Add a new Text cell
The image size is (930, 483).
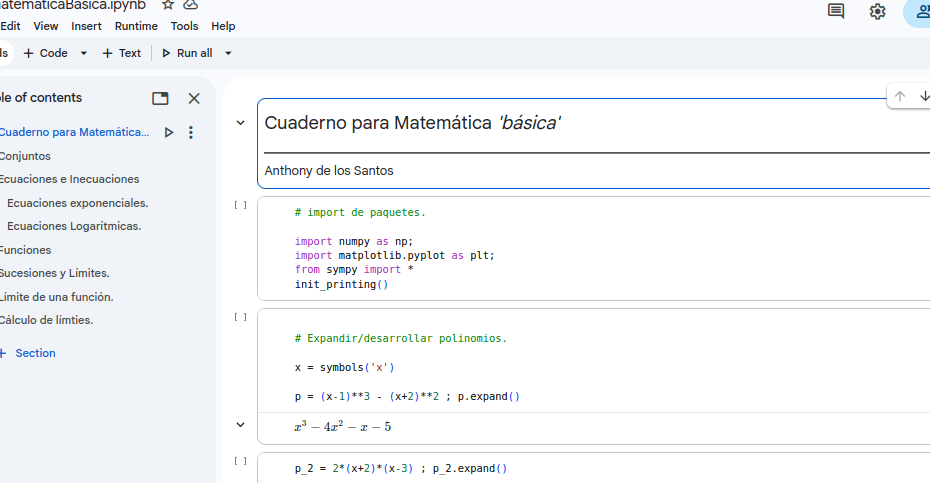(x=122, y=53)
